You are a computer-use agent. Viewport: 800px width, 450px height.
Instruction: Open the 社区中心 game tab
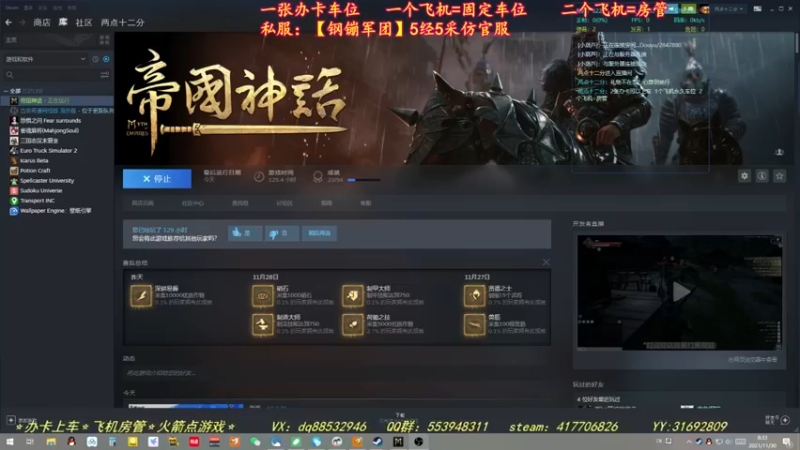[x=192, y=203]
